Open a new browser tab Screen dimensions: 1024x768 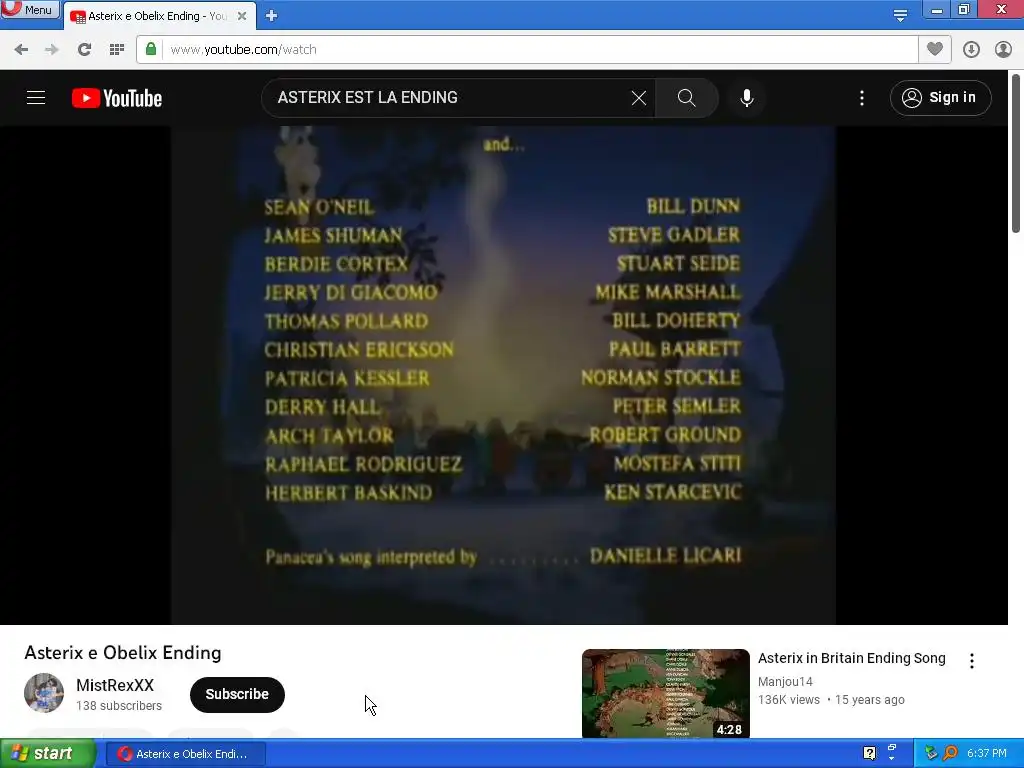tap(272, 16)
